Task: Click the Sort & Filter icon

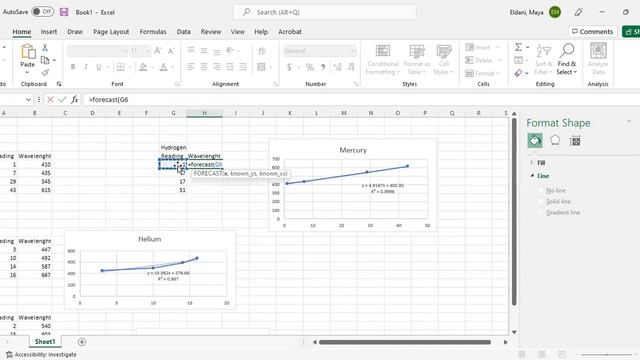Action: pyautogui.click(x=543, y=51)
